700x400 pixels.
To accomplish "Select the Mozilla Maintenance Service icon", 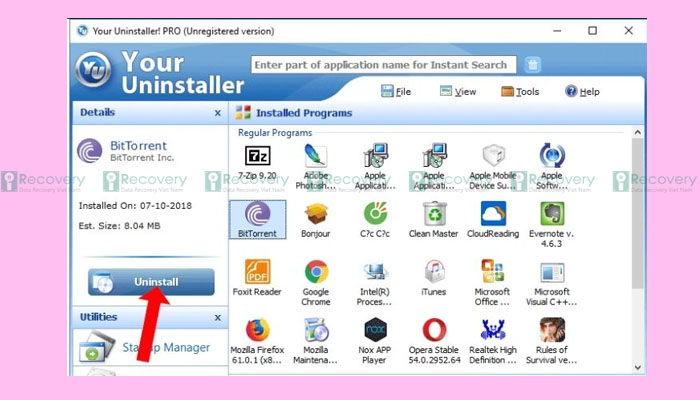I will pyautogui.click(x=316, y=330).
